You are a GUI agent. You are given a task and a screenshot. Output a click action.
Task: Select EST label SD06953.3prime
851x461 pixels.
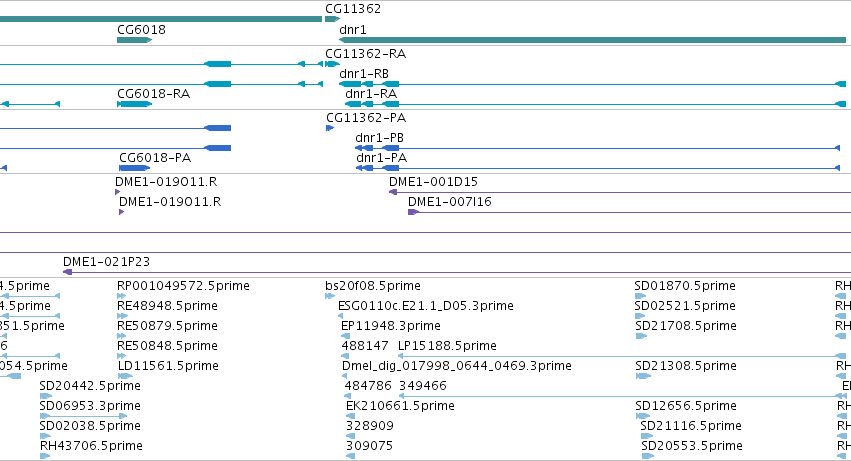[x=90, y=406]
